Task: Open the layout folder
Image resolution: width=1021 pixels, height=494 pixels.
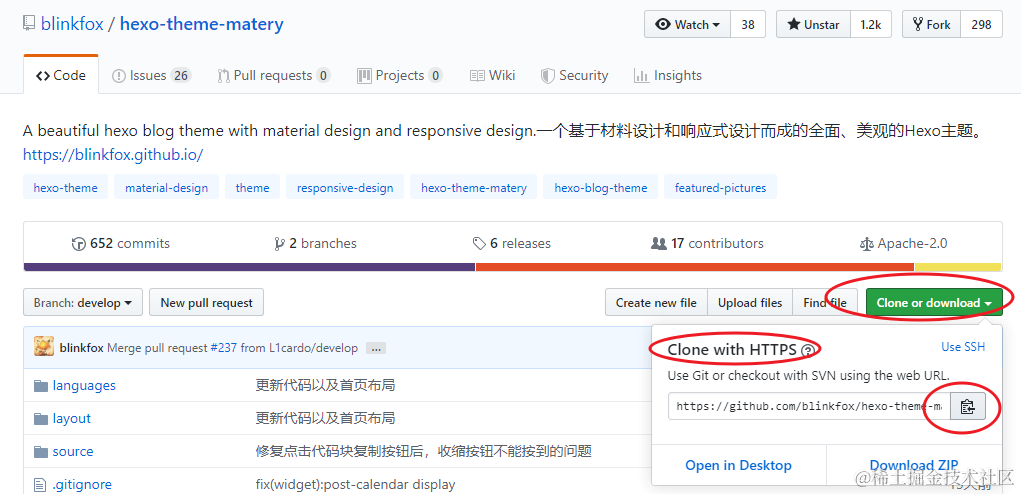Action: pyautogui.click(x=72, y=418)
